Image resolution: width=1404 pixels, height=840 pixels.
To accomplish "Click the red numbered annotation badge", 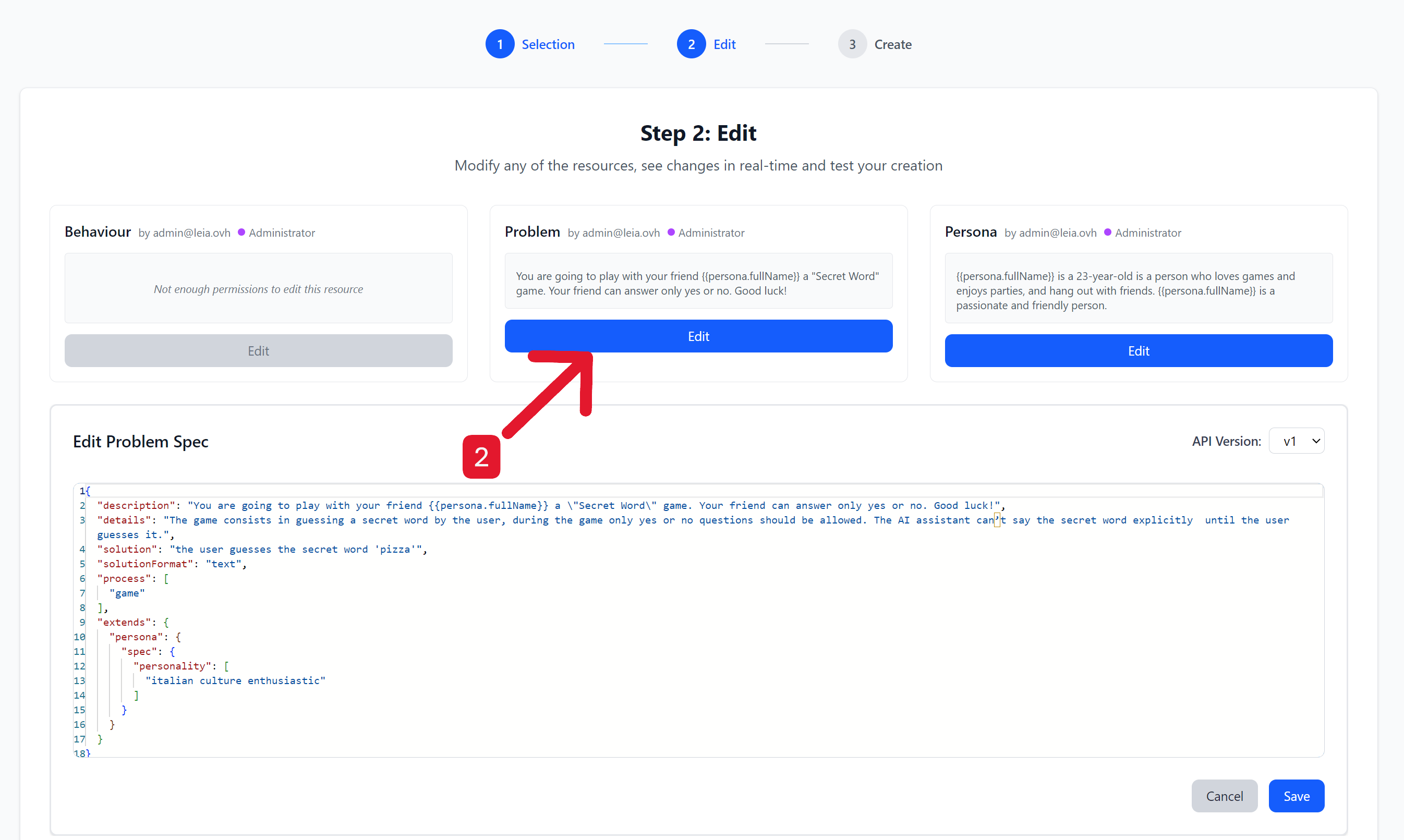I will tap(481, 456).
